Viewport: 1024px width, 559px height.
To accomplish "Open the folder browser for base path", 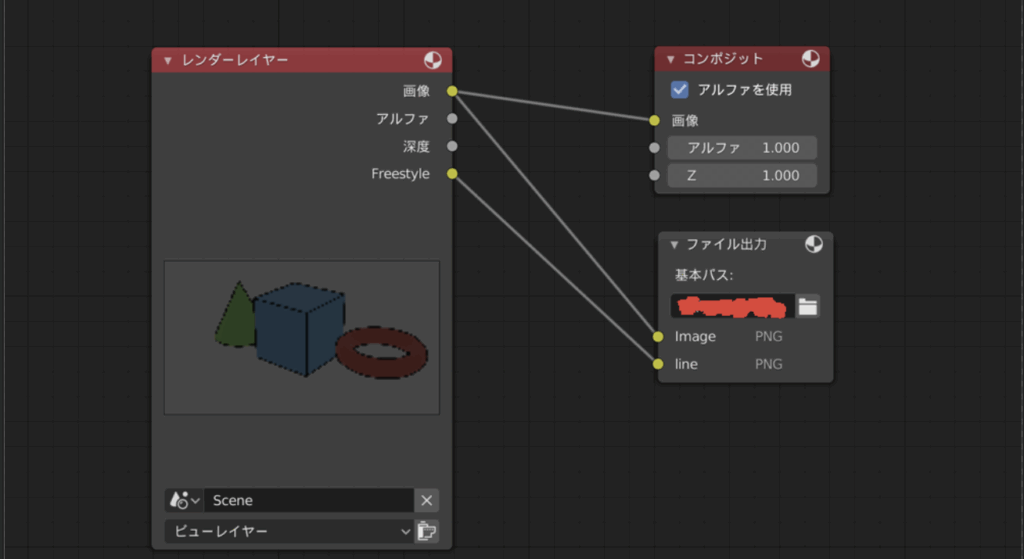I will pyautogui.click(x=808, y=306).
